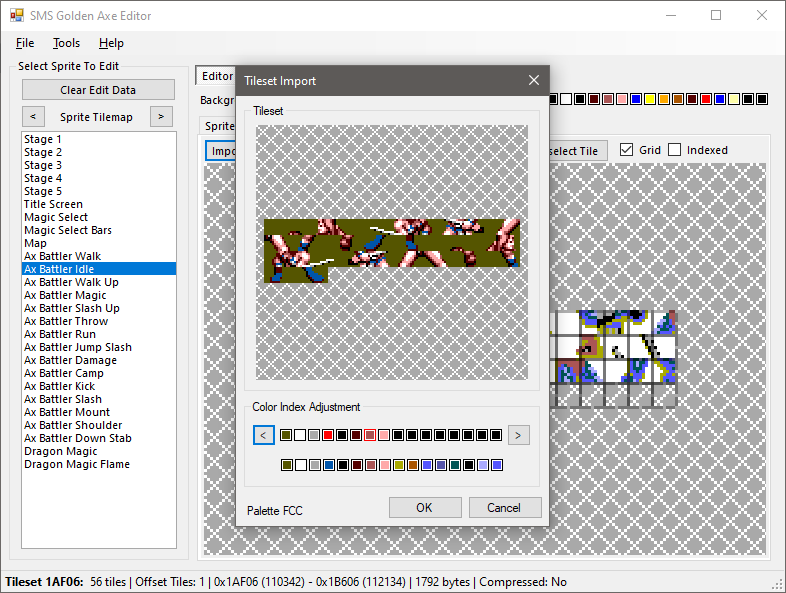Viewport: 786px width, 593px height.
Task: Pick the slate purple swatch in dialog lower palette
Action: click(441, 465)
